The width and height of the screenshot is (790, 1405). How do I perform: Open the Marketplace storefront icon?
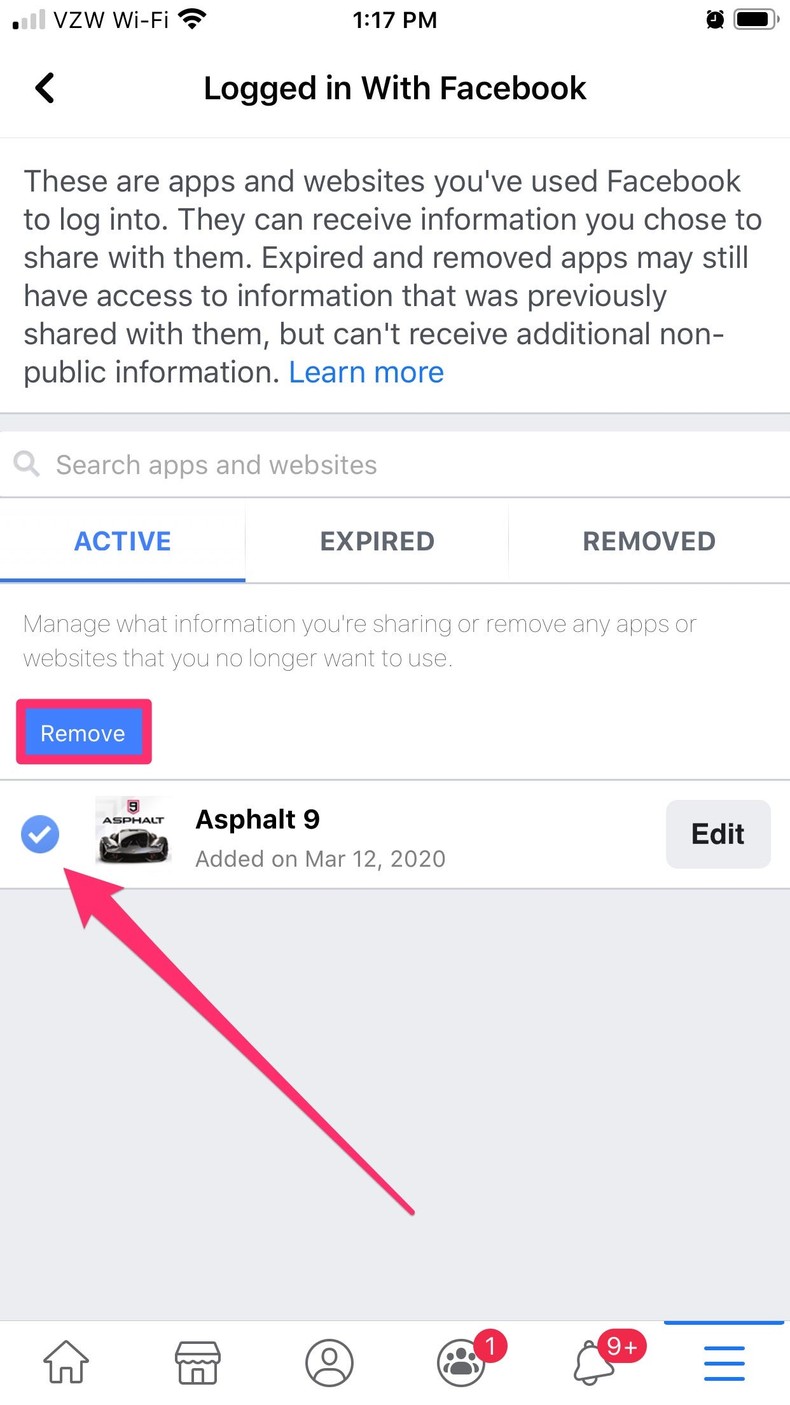tap(197, 1362)
